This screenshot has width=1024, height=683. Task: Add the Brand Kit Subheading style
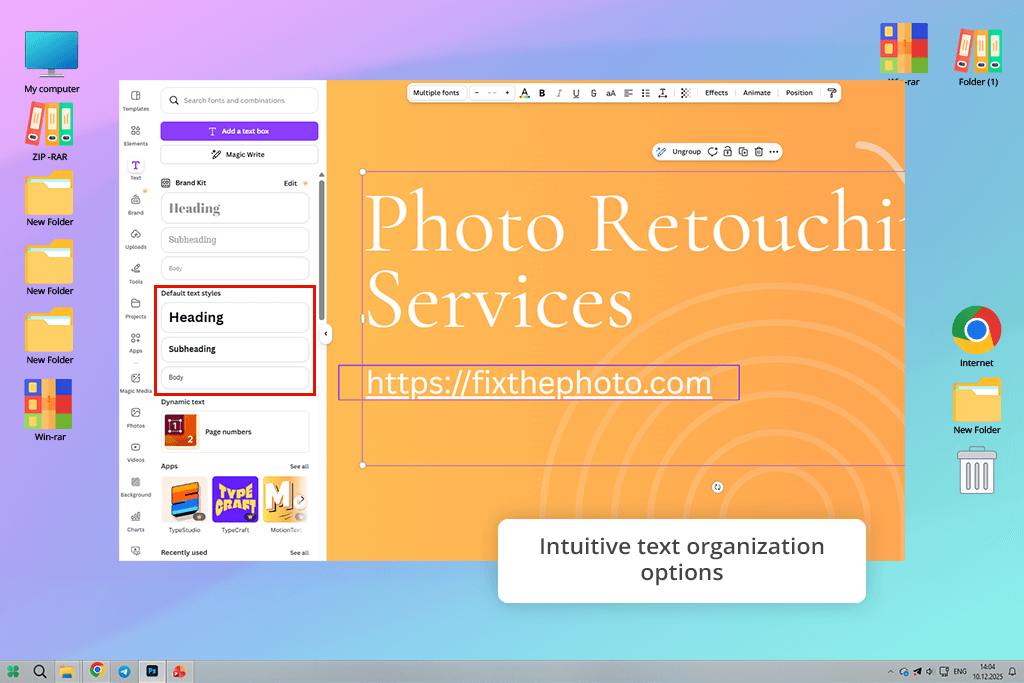(x=235, y=240)
